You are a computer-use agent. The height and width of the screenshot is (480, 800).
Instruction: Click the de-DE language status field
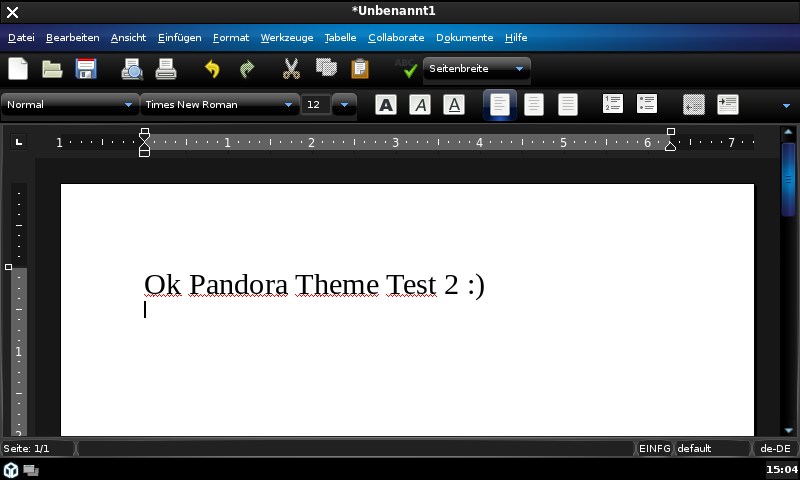(x=774, y=449)
